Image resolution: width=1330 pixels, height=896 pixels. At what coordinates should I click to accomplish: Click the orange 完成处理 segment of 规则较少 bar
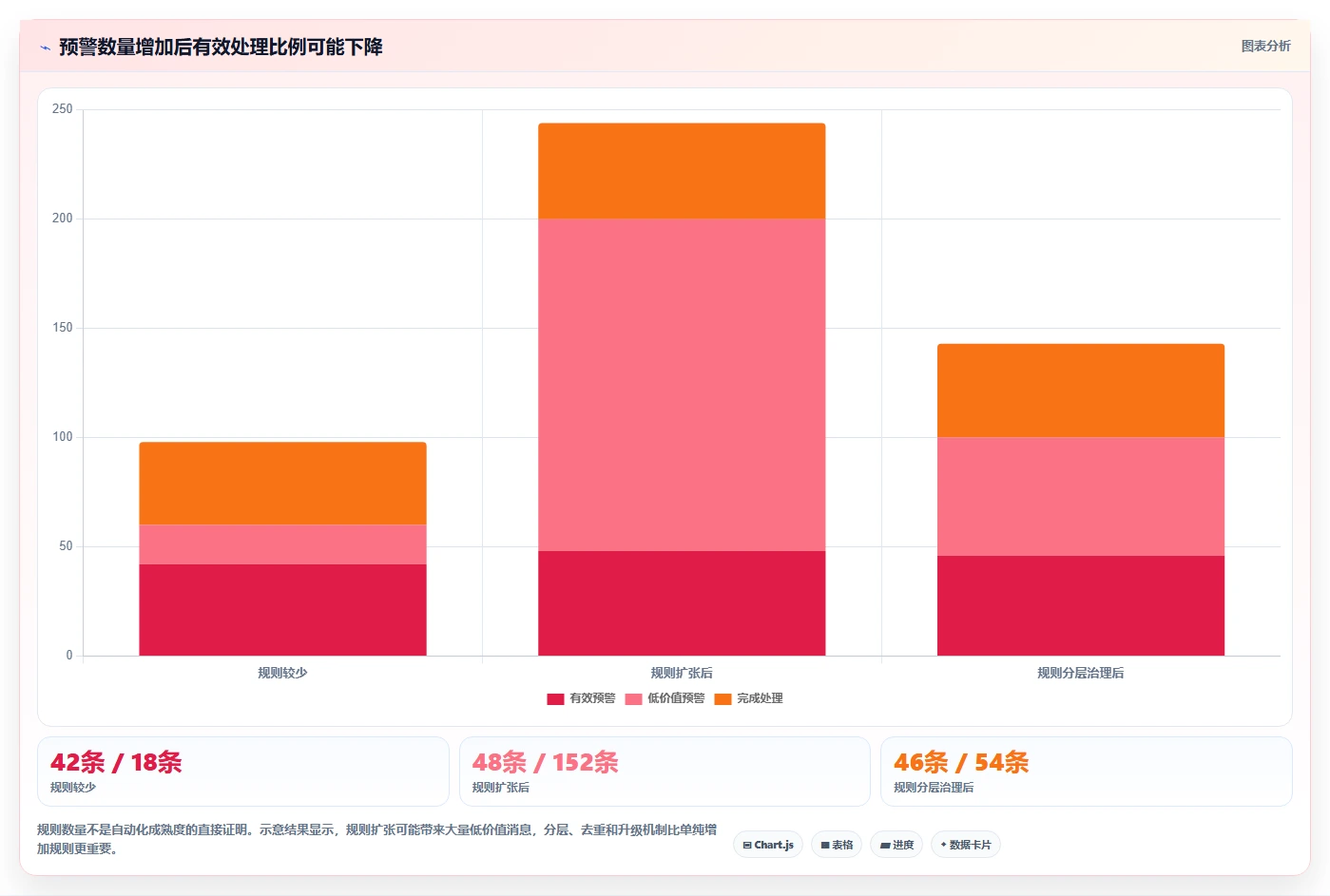coord(282,483)
